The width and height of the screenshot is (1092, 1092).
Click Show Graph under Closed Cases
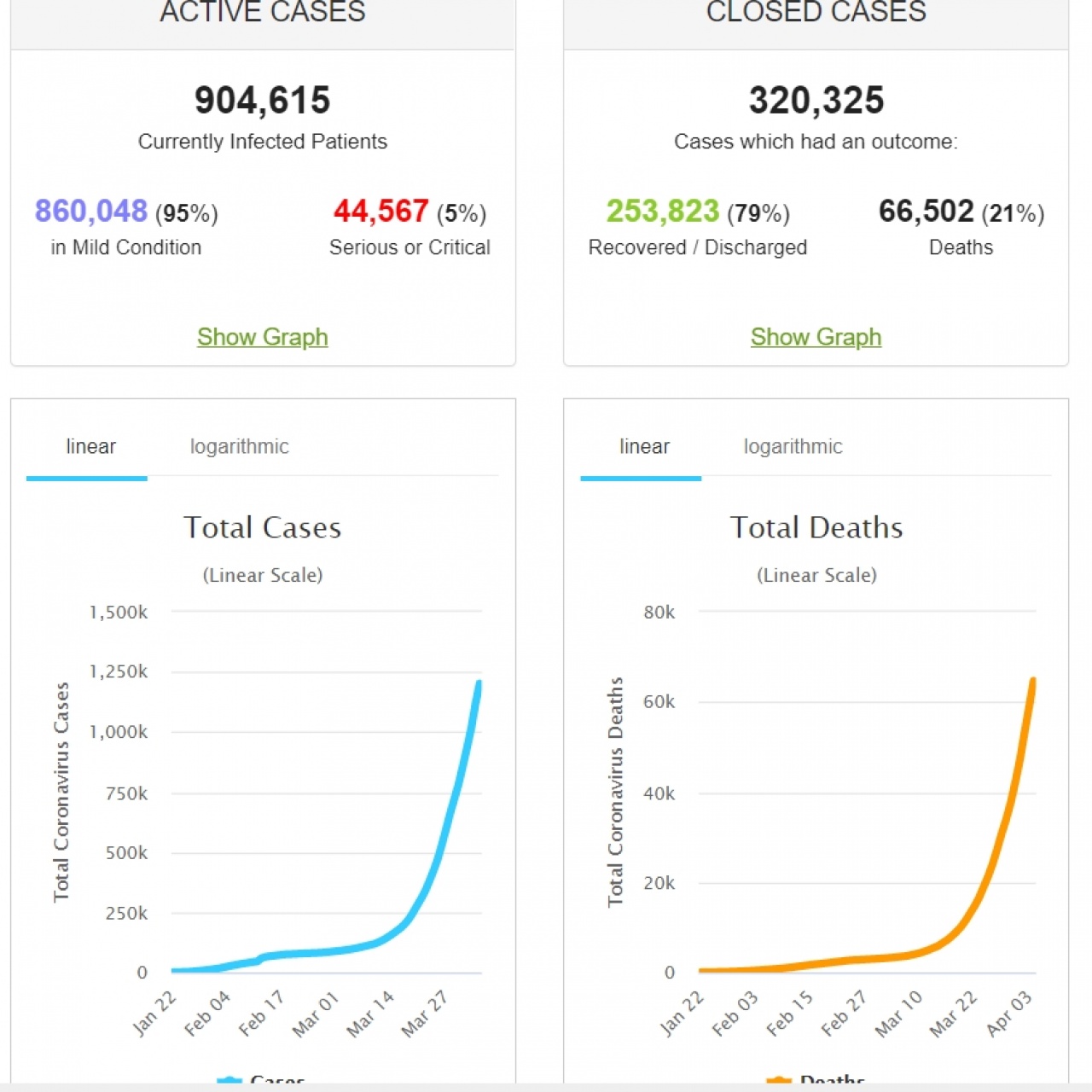click(x=815, y=337)
